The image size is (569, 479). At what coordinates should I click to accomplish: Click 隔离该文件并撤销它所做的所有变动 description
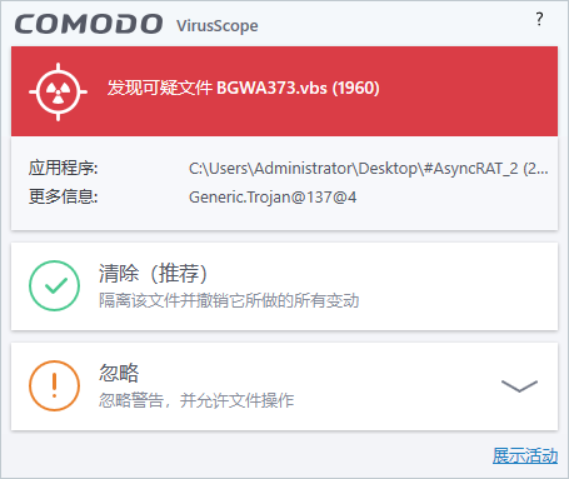click(x=229, y=300)
